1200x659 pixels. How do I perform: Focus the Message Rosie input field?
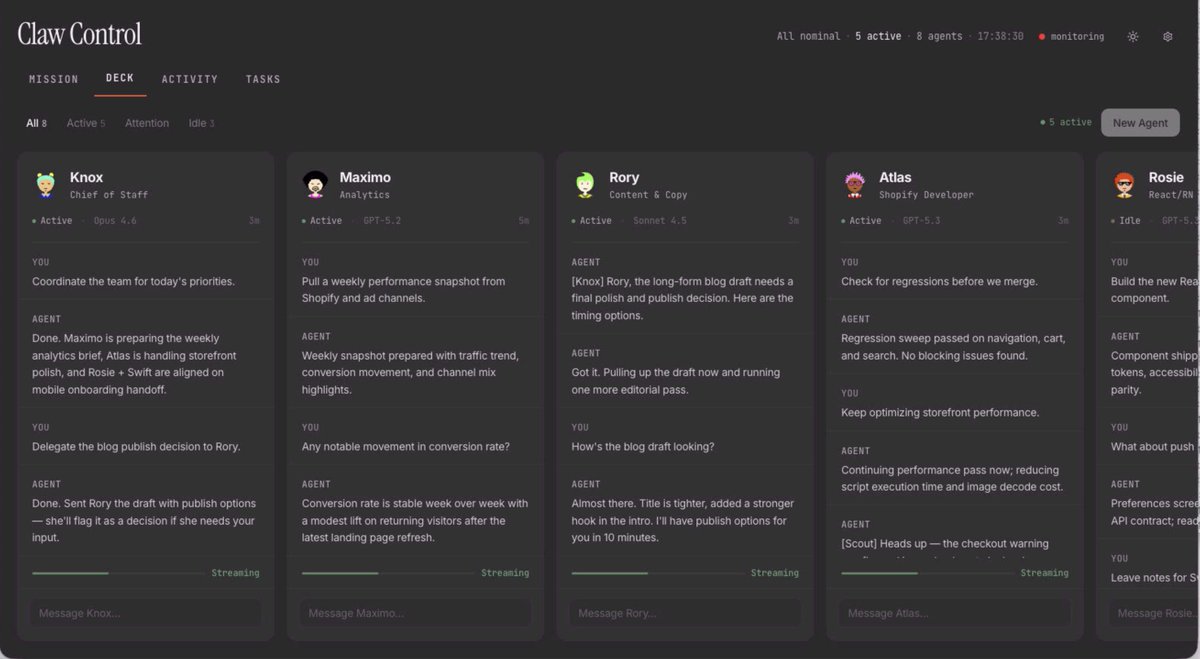coord(1154,613)
